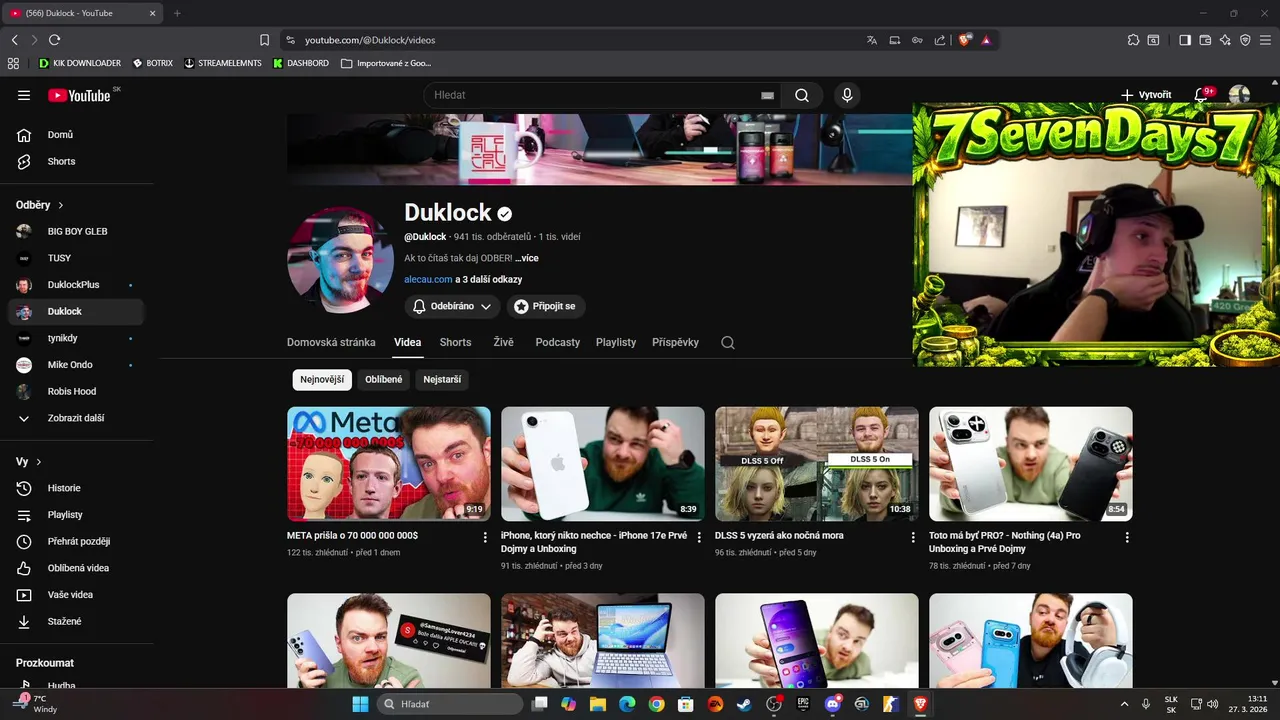The height and width of the screenshot is (720, 1280).
Task: Select the Nejstarší sort chip
Action: pyautogui.click(x=442, y=380)
